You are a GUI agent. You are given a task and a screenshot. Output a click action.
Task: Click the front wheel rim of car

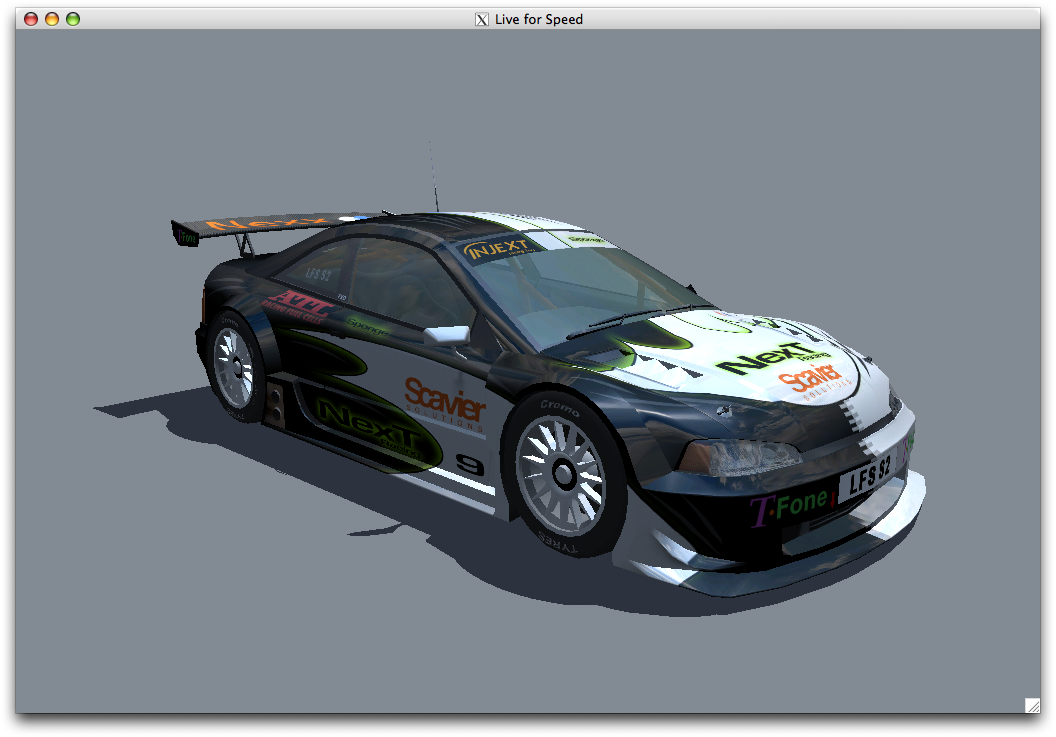coord(560,474)
